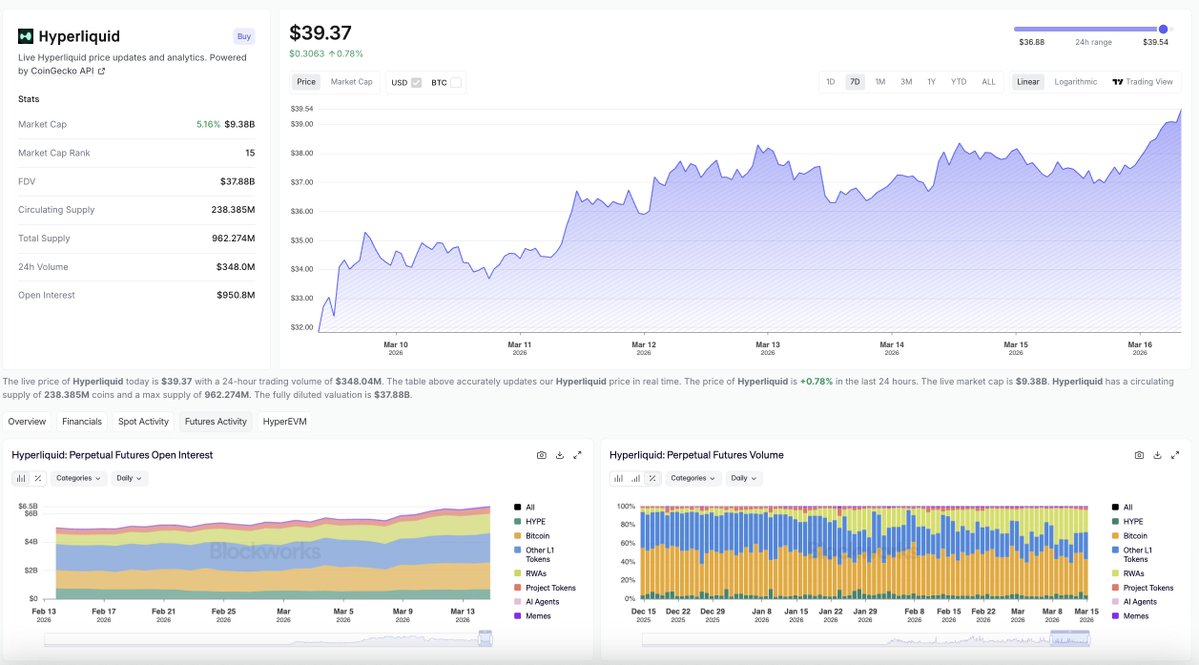Toggle Other L1 Tokens in Open Interest legend
Viewport: 1199px width, 665px height.
pyautogui.click(x=534, y=554)
